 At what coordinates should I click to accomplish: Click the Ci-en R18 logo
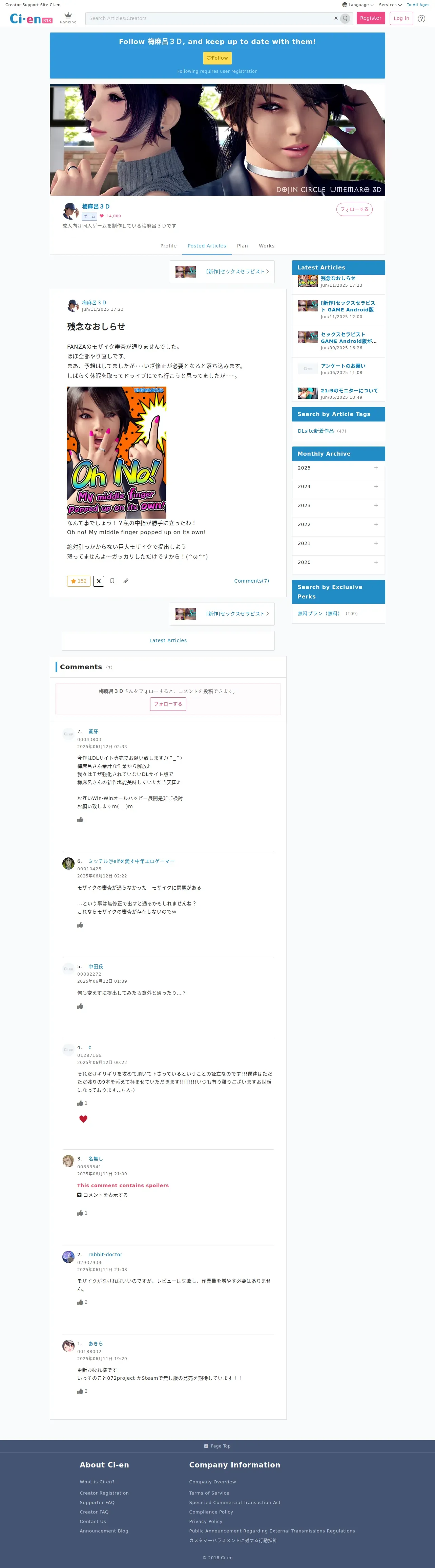31,19
